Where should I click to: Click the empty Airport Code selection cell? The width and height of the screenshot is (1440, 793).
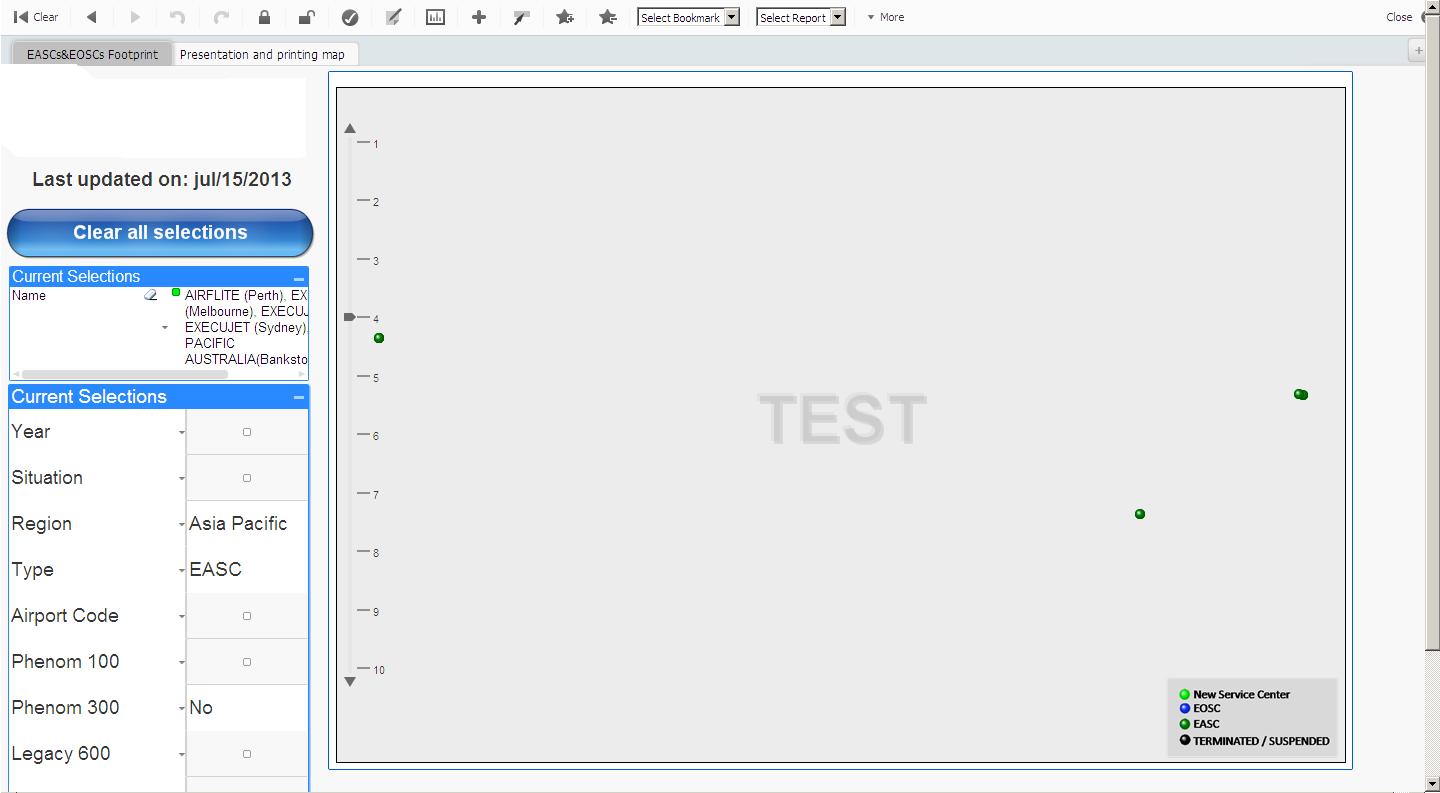tap(247, 616)
